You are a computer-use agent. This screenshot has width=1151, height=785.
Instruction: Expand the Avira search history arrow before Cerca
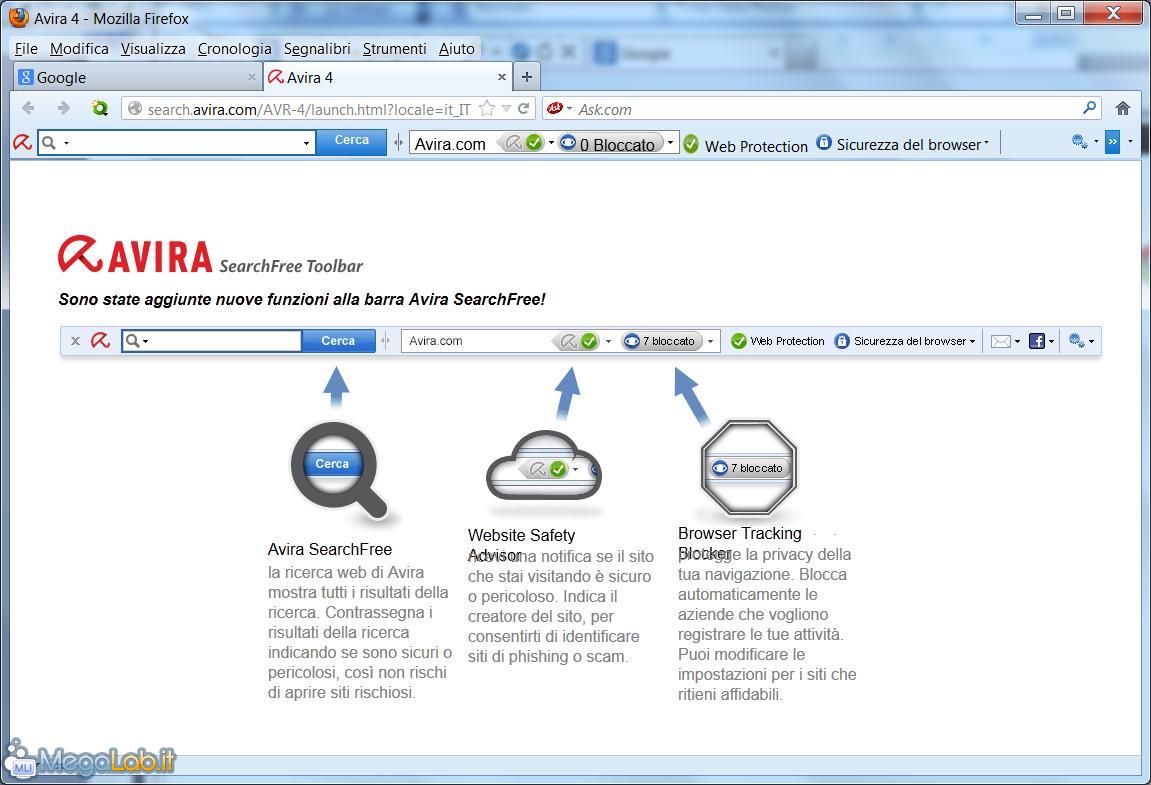(x=306, y=143)
